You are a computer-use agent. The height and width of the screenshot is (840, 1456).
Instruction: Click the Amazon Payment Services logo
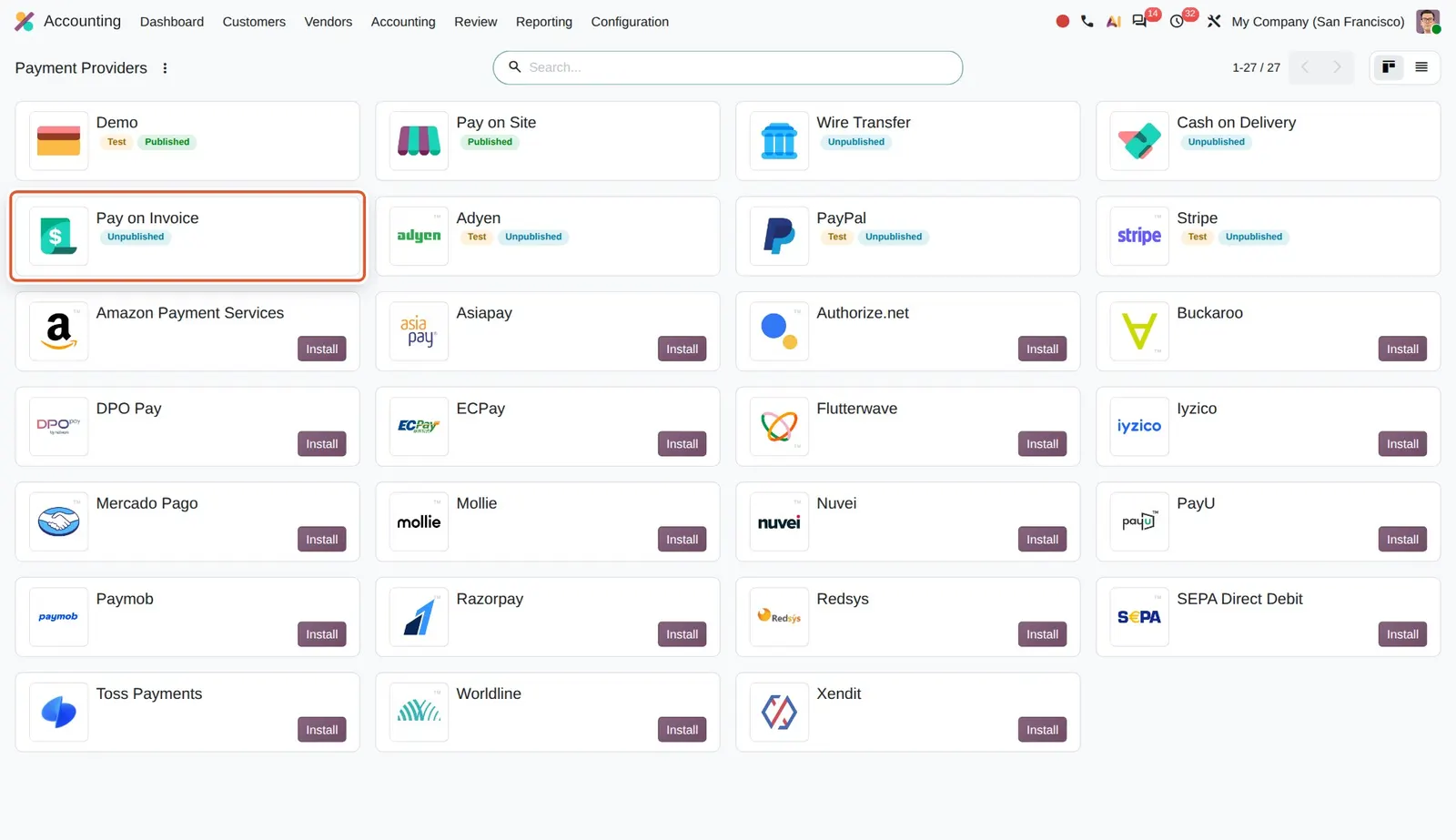(x=59, y=331)
